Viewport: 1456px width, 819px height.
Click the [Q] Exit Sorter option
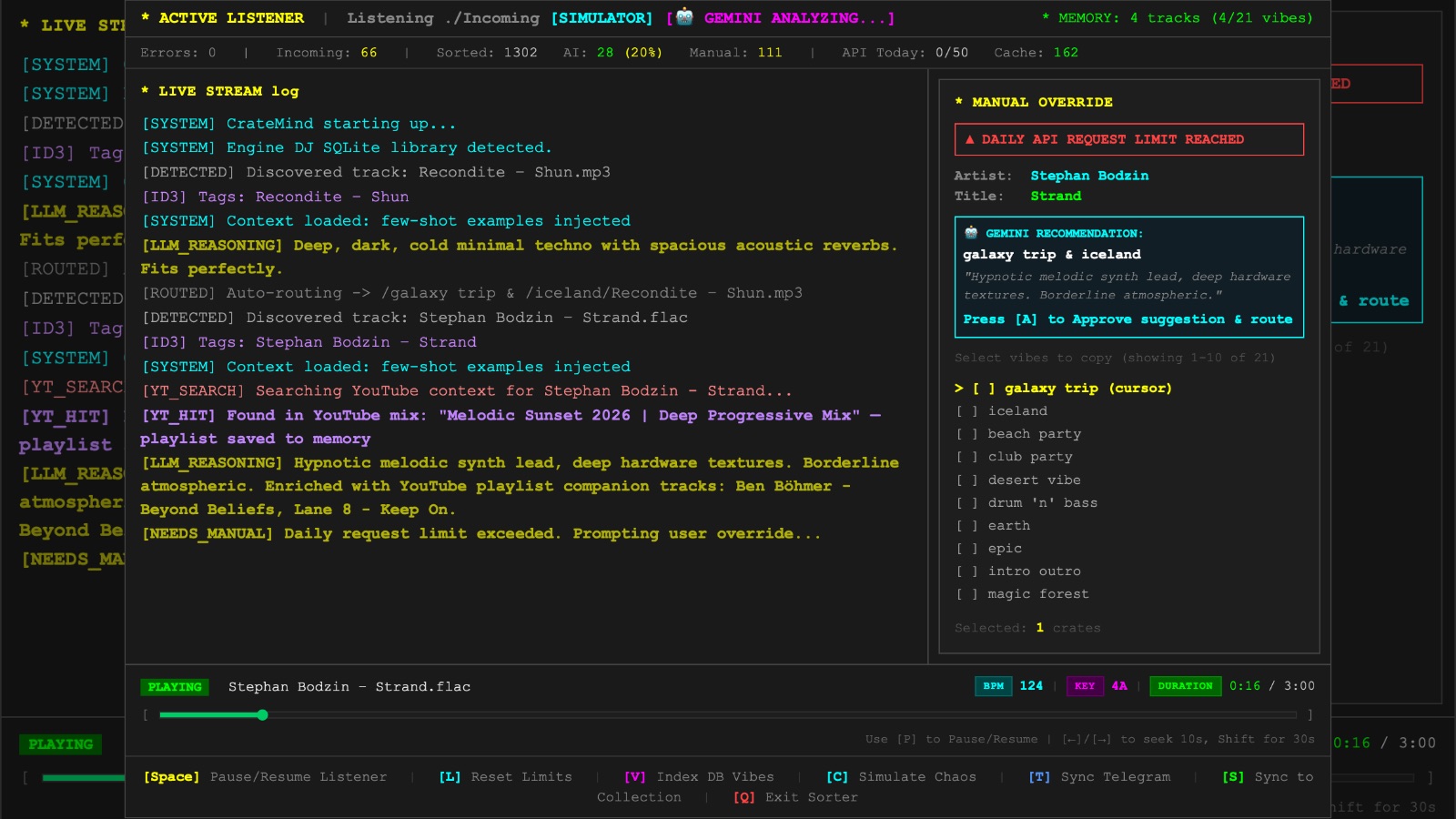795,797
